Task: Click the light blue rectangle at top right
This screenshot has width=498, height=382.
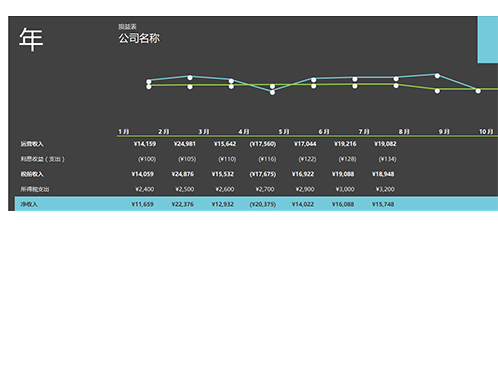Action: 488,39
